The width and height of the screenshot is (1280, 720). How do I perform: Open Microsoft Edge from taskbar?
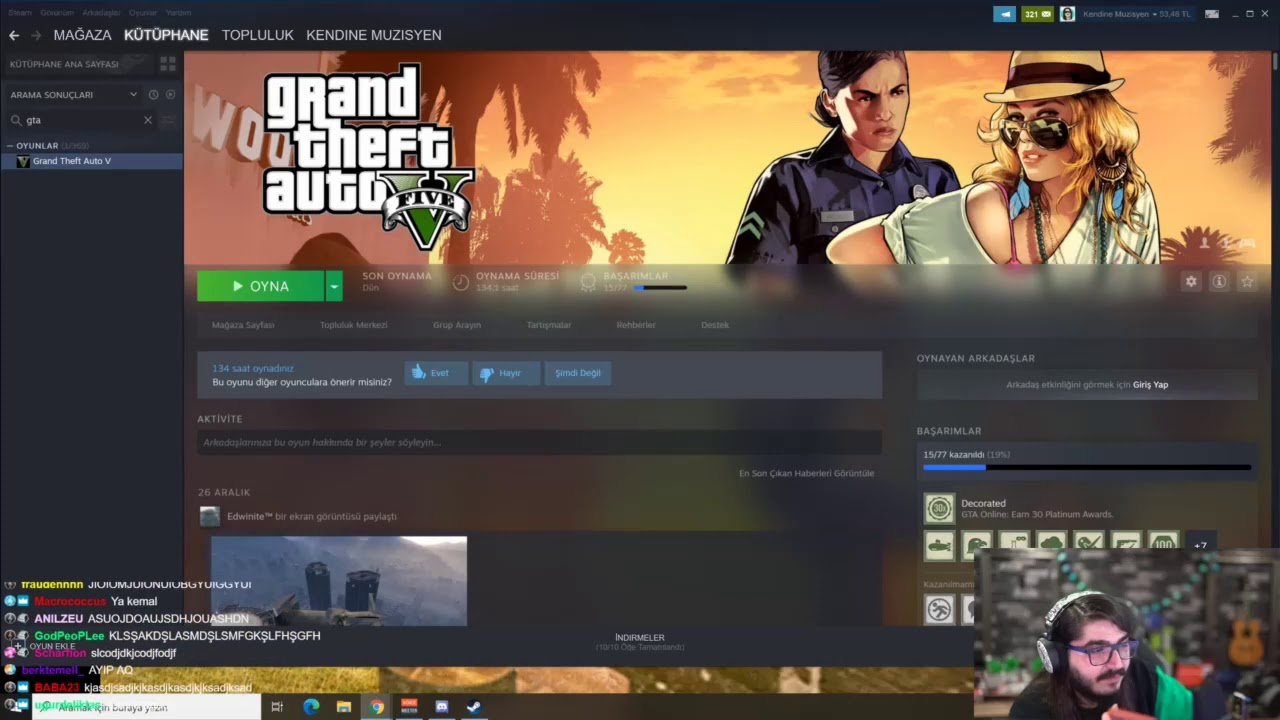(x=311, y=707)
